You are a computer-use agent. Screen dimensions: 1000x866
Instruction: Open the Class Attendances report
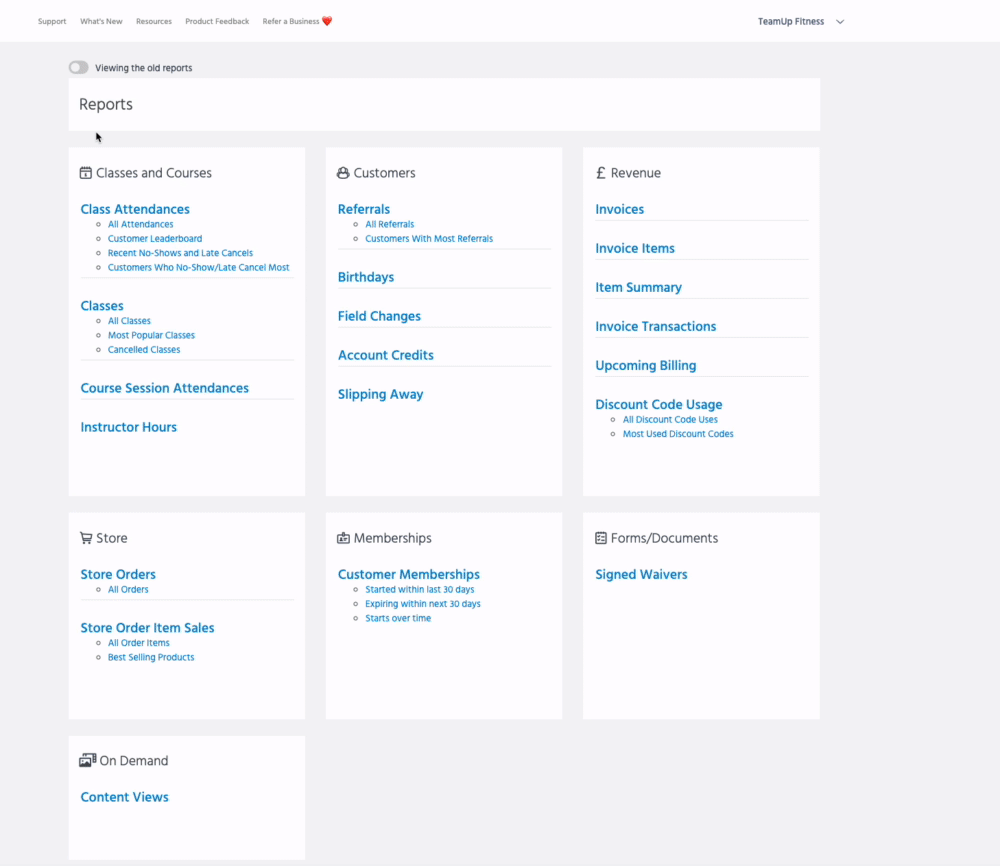[x=135, y=209]
